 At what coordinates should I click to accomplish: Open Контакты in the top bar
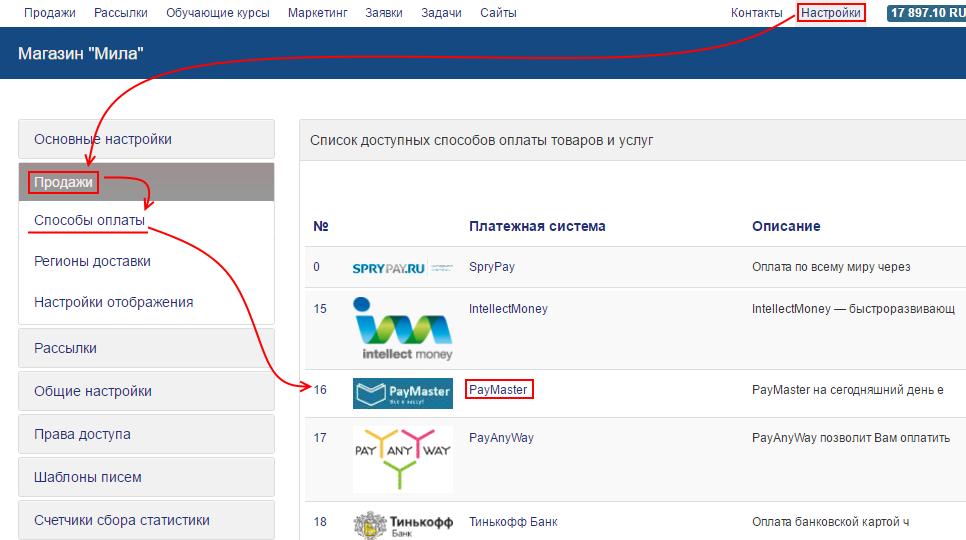[756, 13]
